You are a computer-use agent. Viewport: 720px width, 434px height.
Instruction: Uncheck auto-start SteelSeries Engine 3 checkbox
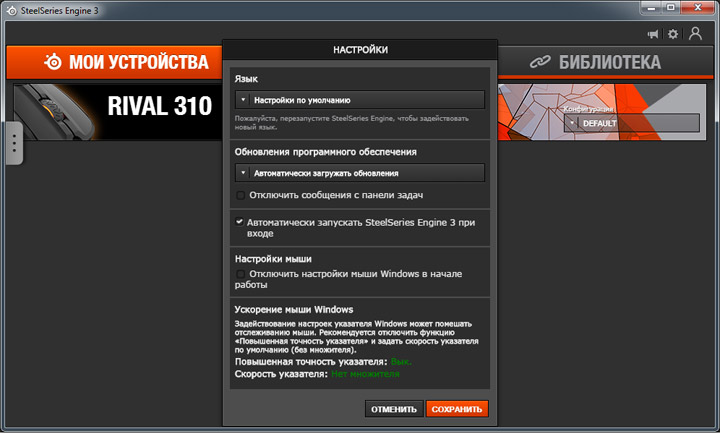tap(239, 222)
